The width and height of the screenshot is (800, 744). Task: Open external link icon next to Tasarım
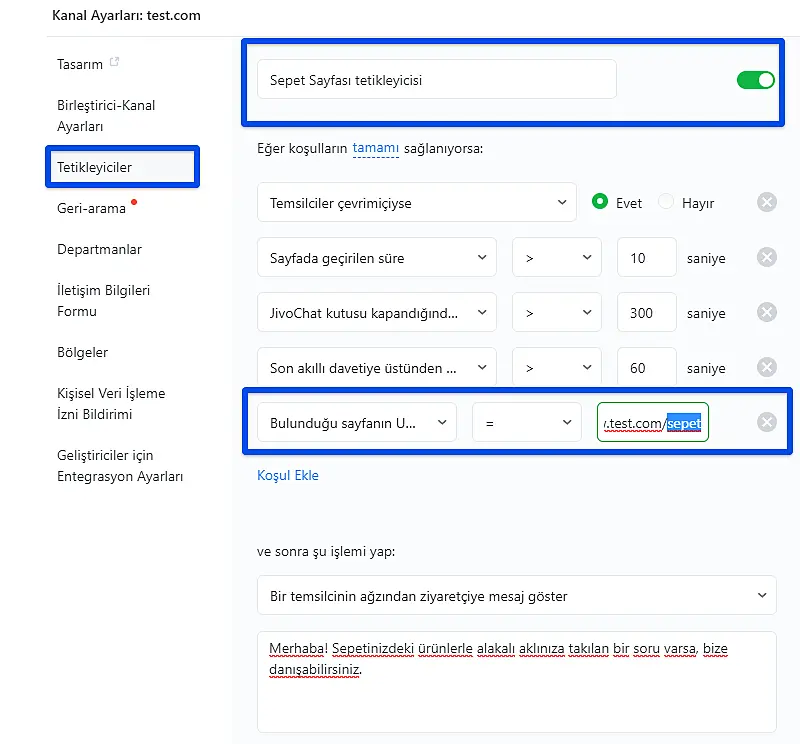pyautogui.click(x=115, y=63)
